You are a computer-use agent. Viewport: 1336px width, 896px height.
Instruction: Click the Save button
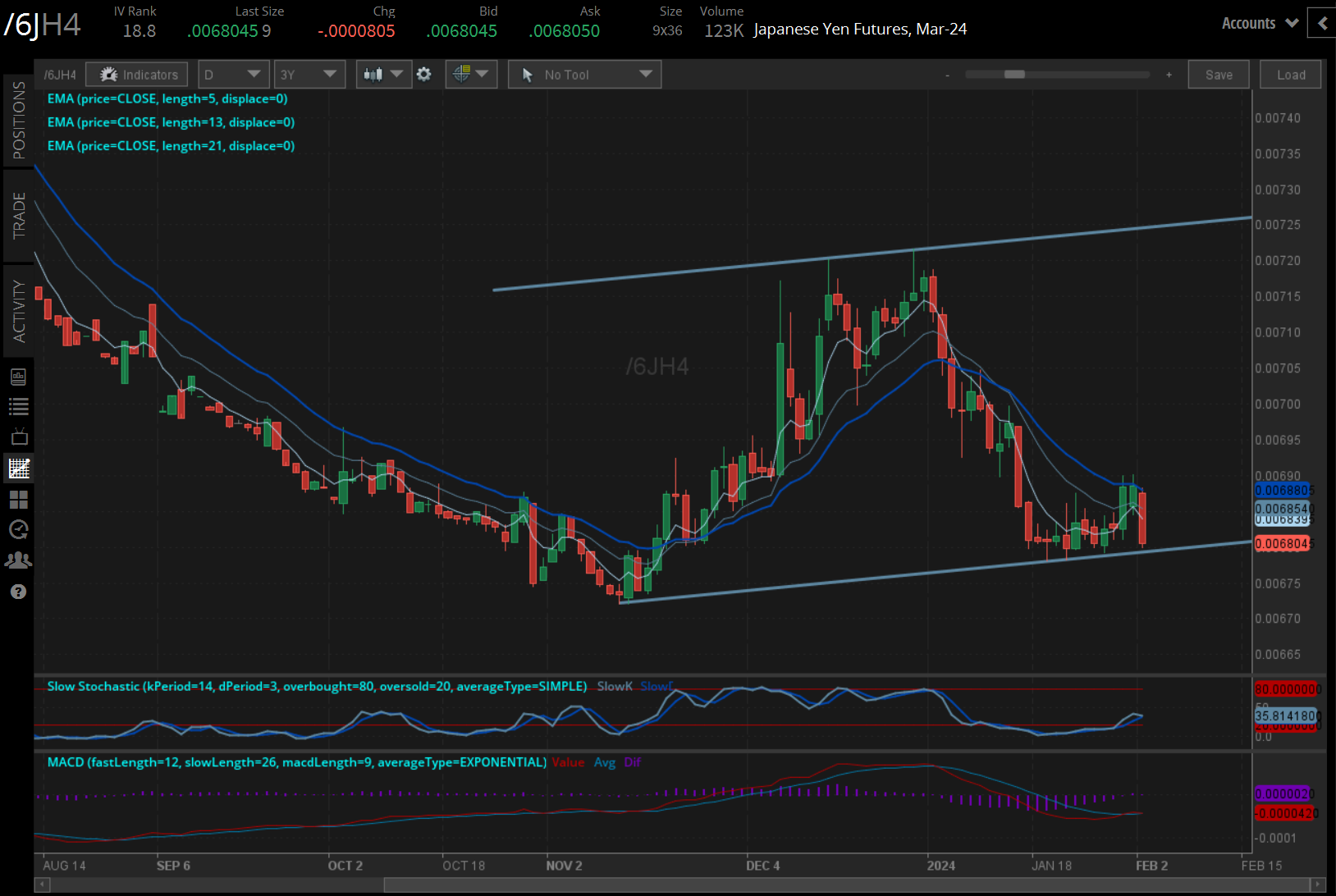coord(1218,74)
